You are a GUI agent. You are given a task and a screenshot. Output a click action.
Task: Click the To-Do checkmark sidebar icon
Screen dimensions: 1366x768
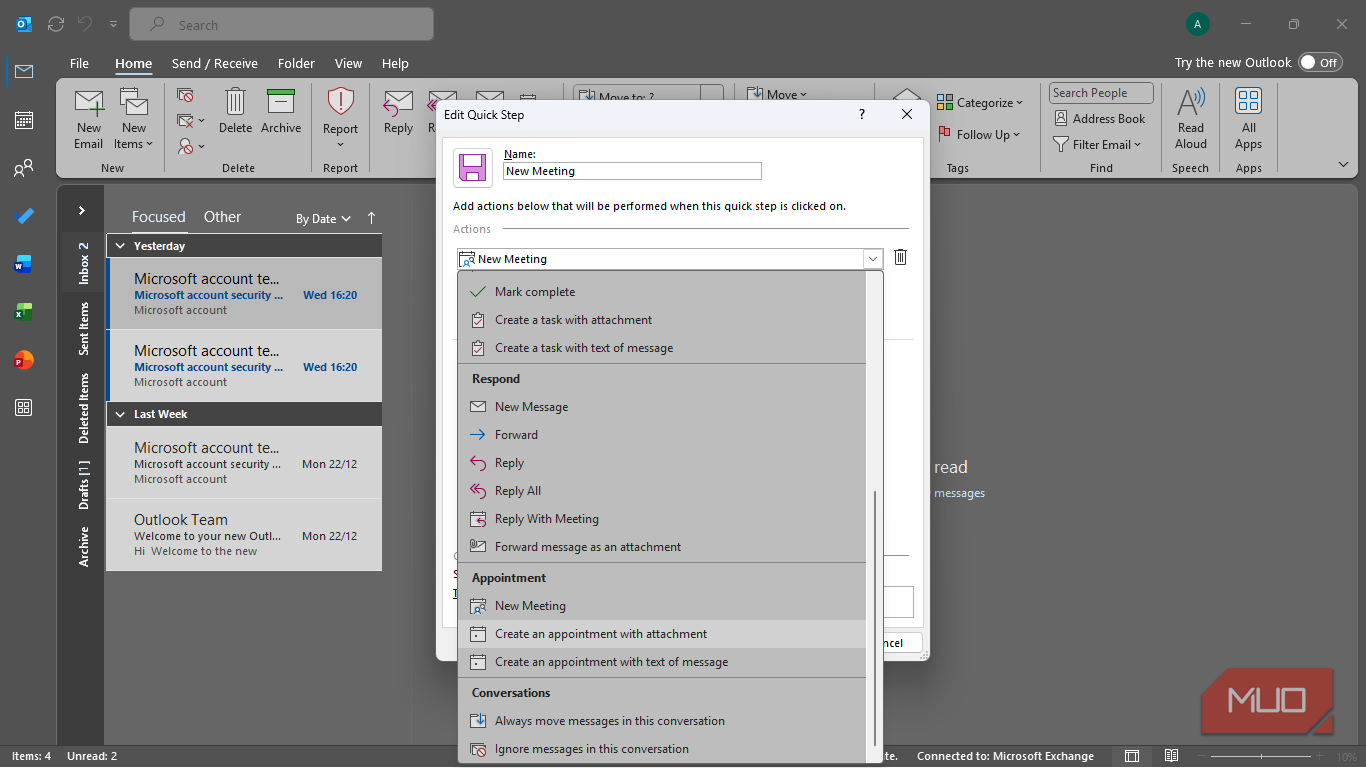coord(24,216)
